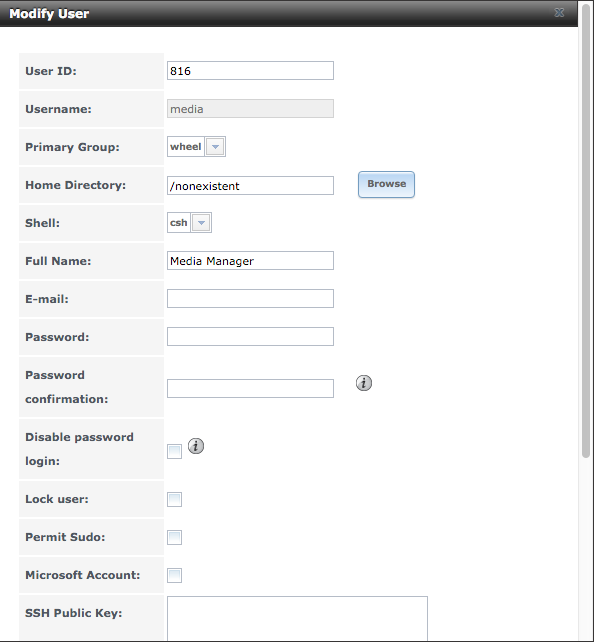Viewport: 594px width, 642px height.
Task: Open the Primary Group dropdown arrow
Action: coord(215,147)
